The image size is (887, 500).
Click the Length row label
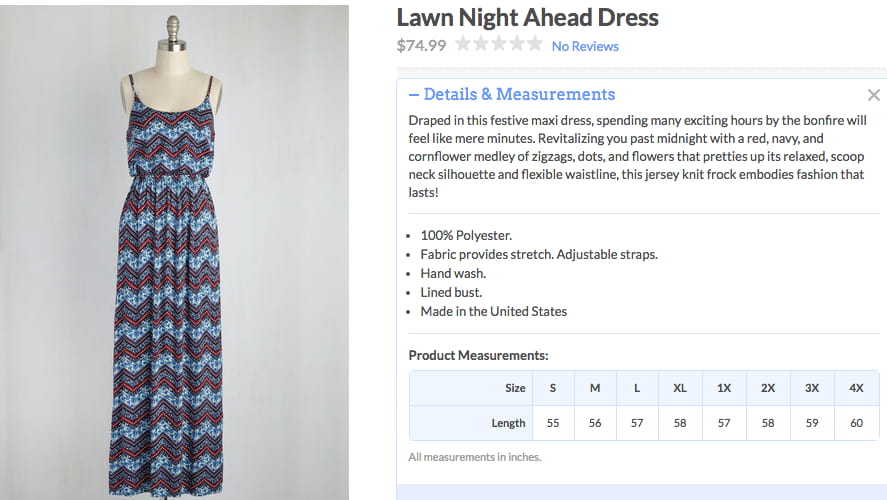pyautogui.click(x=508, y=423)
